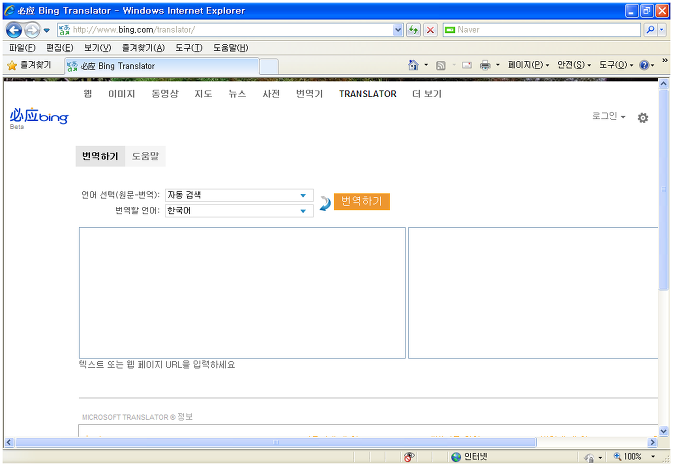Click the 이미지 navigation link
Image resolution: width=673 pixels, height=466 pixels.
pos(121,94)
